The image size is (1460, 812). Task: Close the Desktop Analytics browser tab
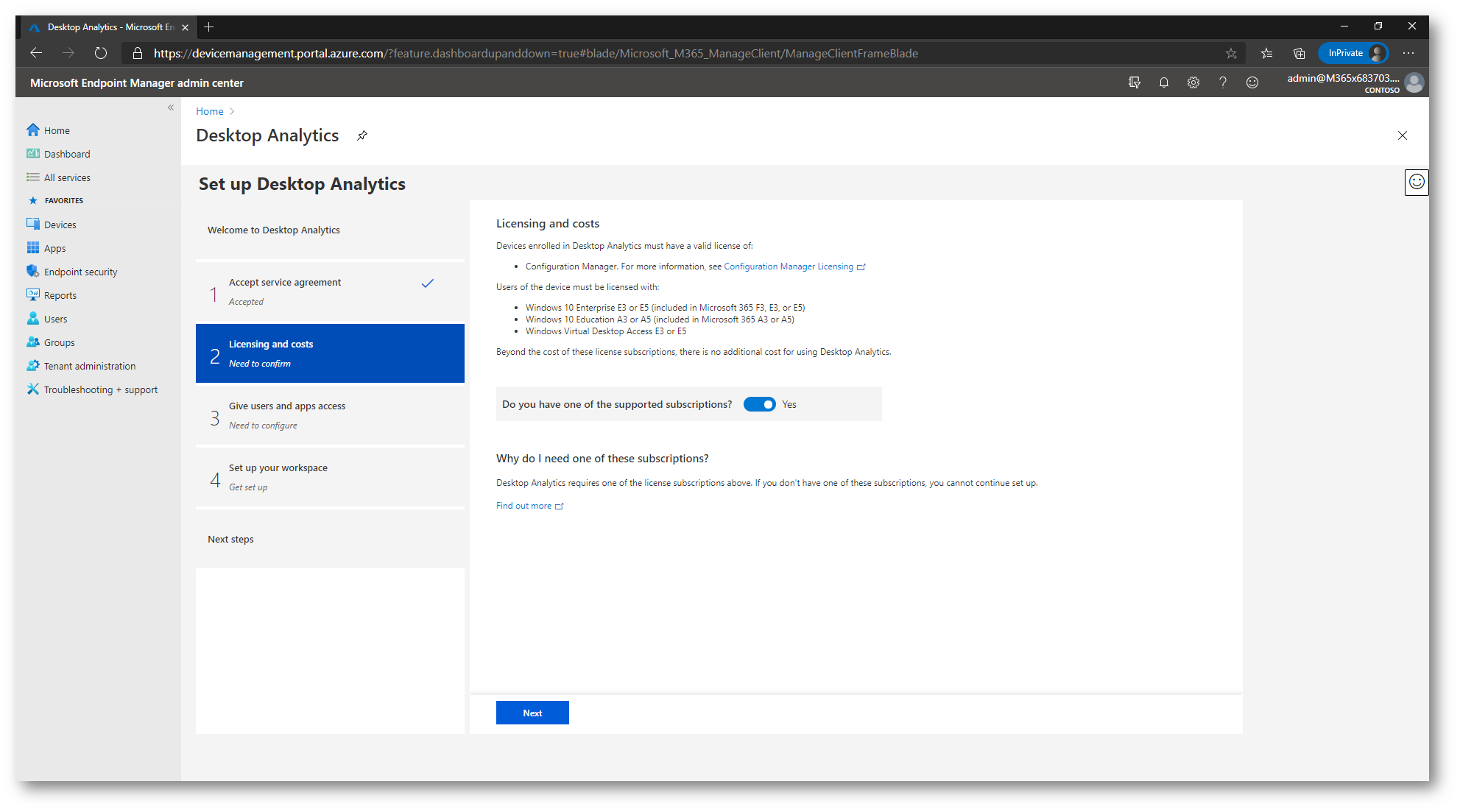185,27
